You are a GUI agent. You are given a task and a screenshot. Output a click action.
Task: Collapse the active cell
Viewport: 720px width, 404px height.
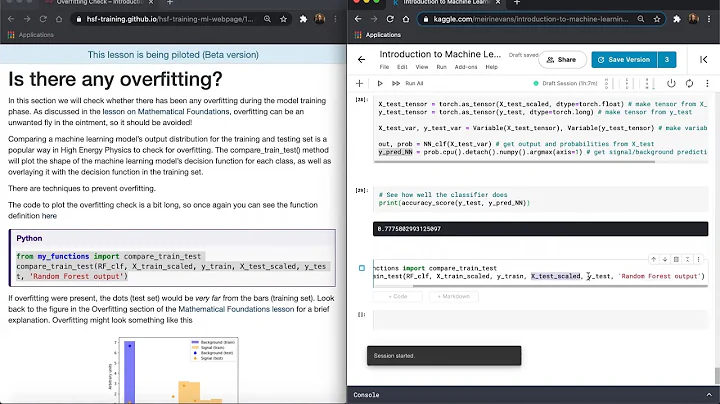point(687,259)
